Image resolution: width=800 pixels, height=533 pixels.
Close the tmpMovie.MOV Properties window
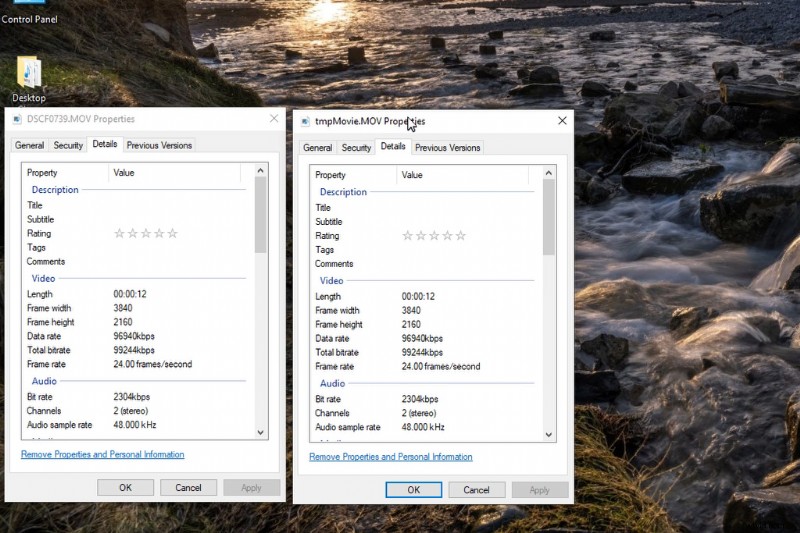(562, 121)
